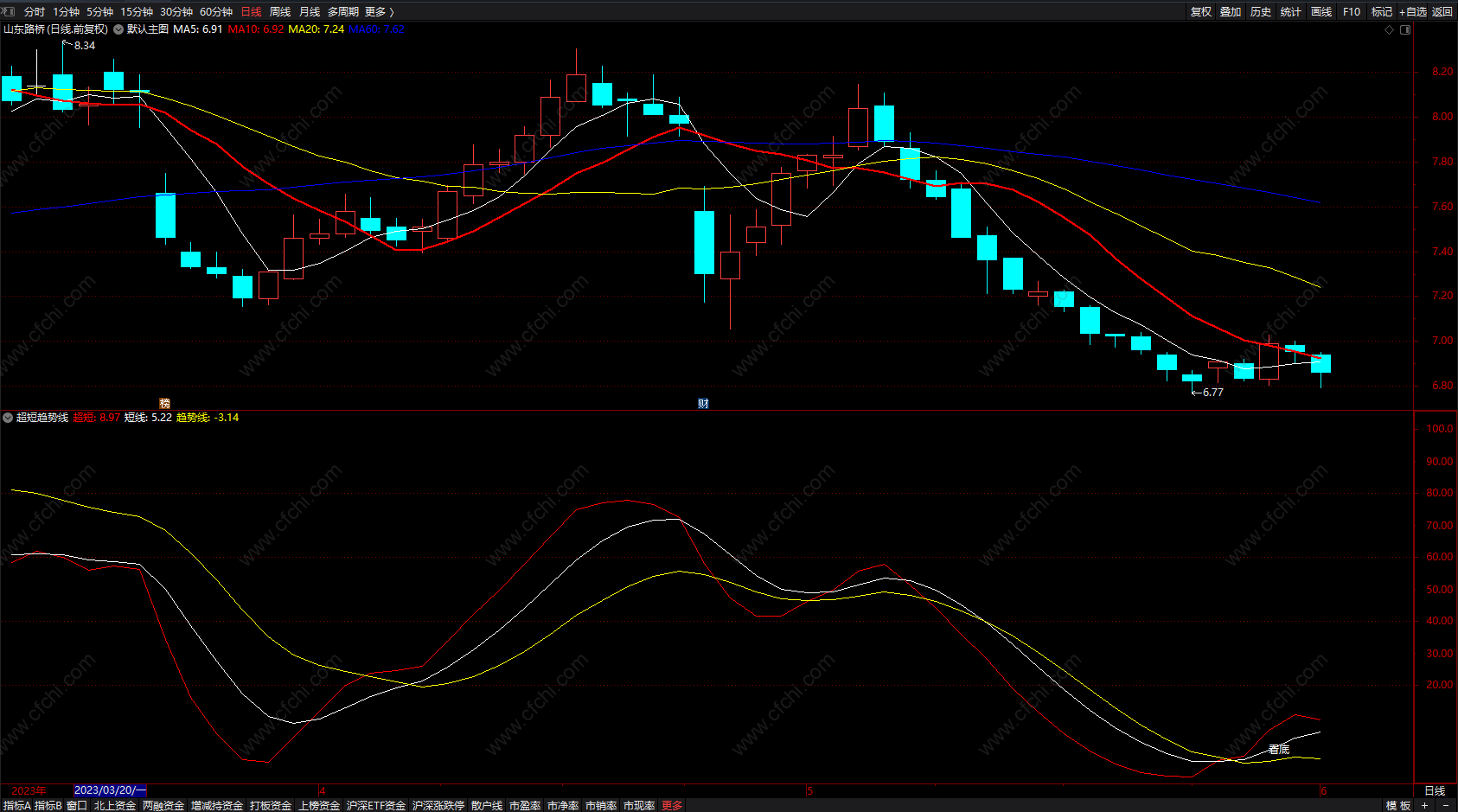The image size is (1458, 812).
Task: Click the 超短趋势线 indicator name
Action: tap(42, 418)
